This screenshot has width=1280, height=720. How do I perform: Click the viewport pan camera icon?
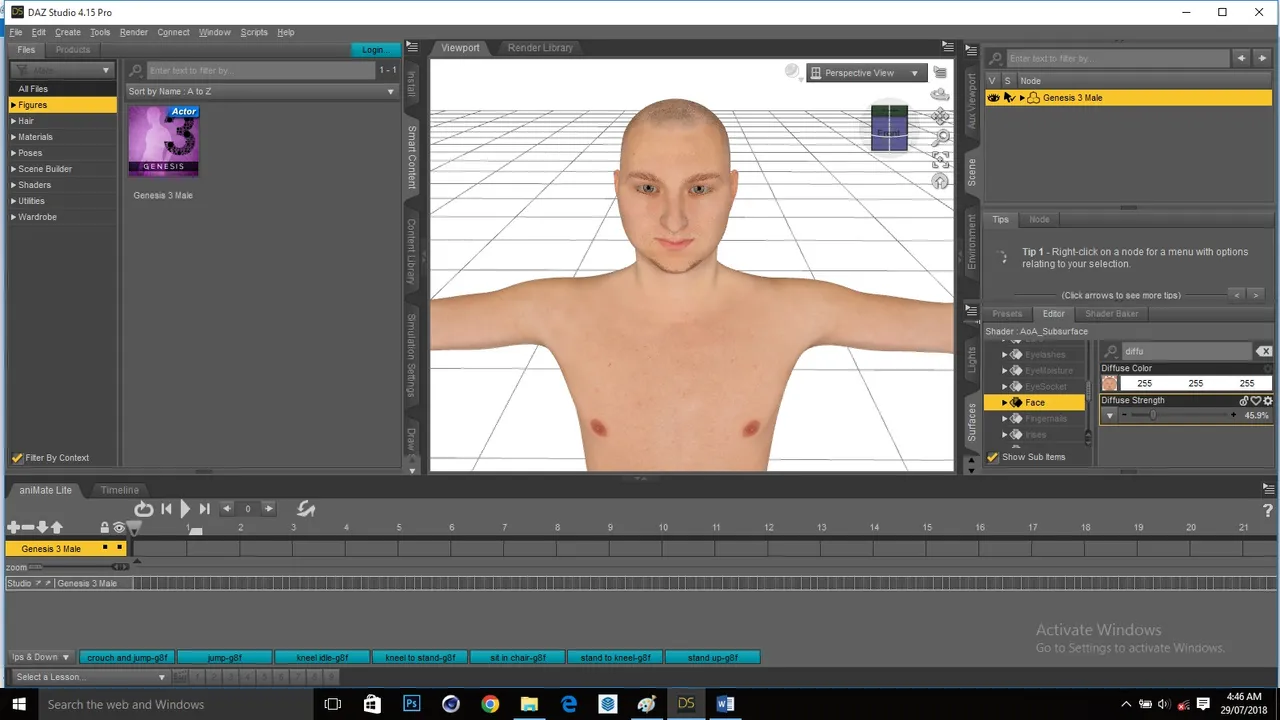click(940, 116)
